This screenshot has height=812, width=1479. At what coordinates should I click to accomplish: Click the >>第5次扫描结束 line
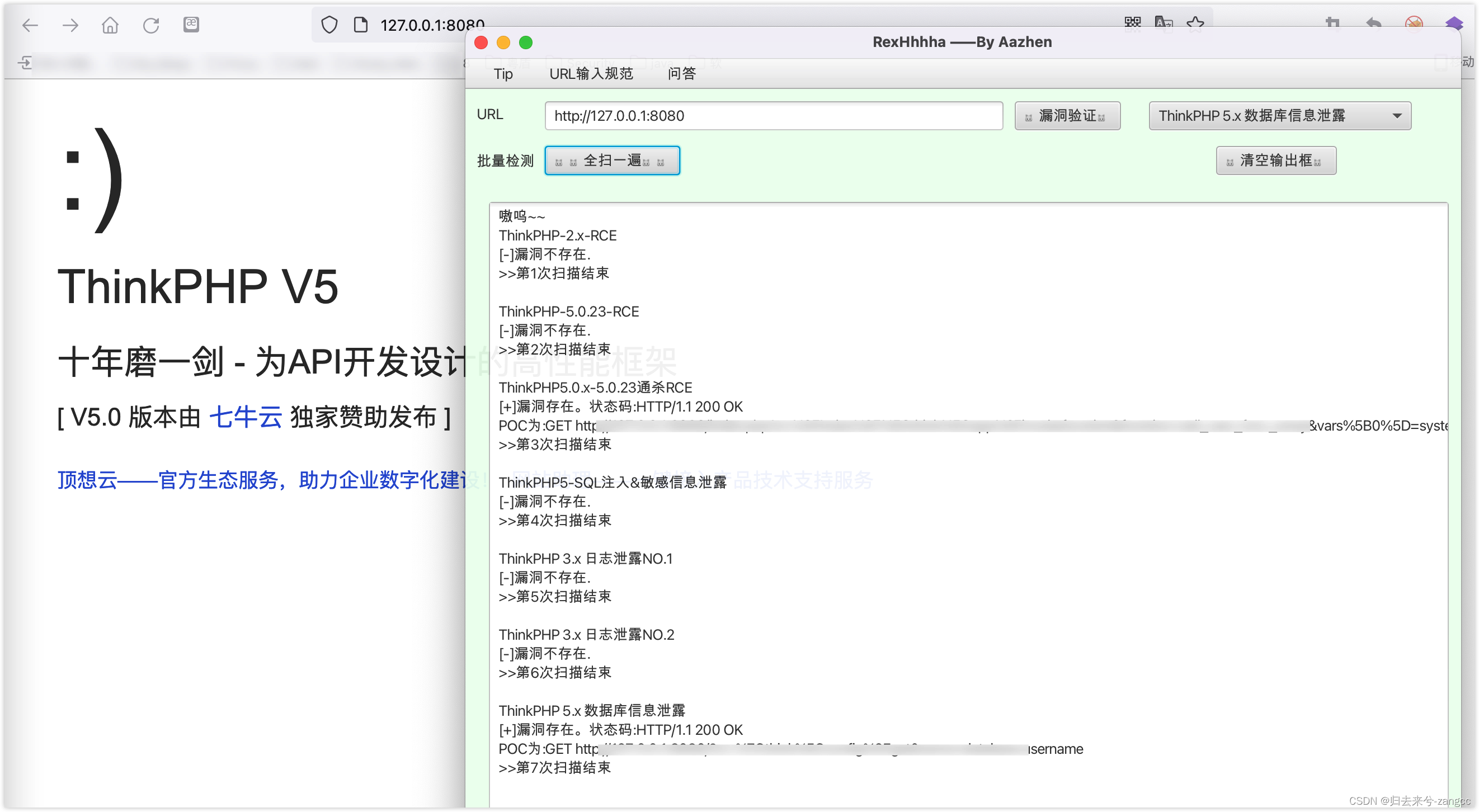555,597
